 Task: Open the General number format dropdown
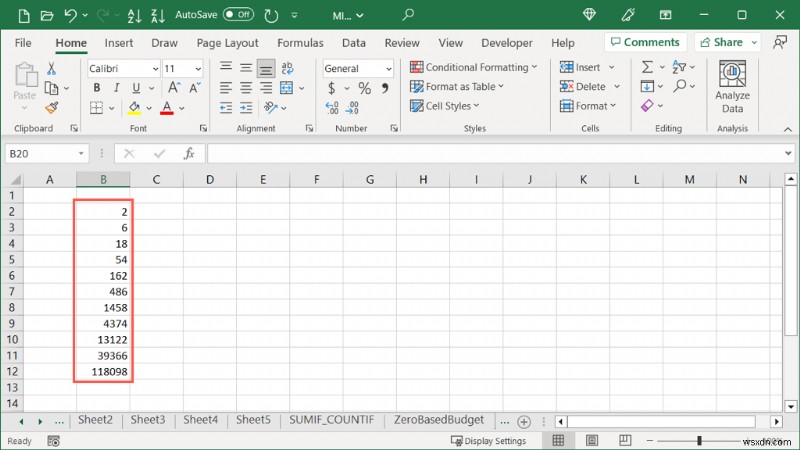pyautogui.click(x=389, y=68)
